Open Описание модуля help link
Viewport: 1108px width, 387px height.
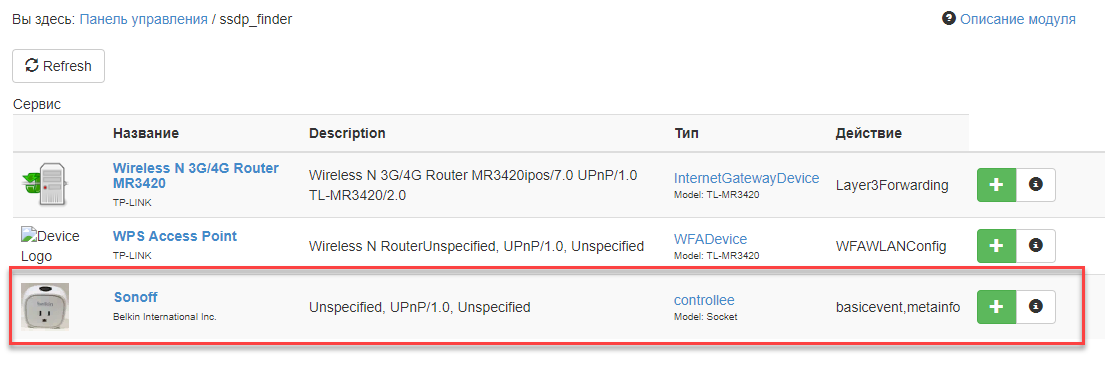tap(1018, 19)
